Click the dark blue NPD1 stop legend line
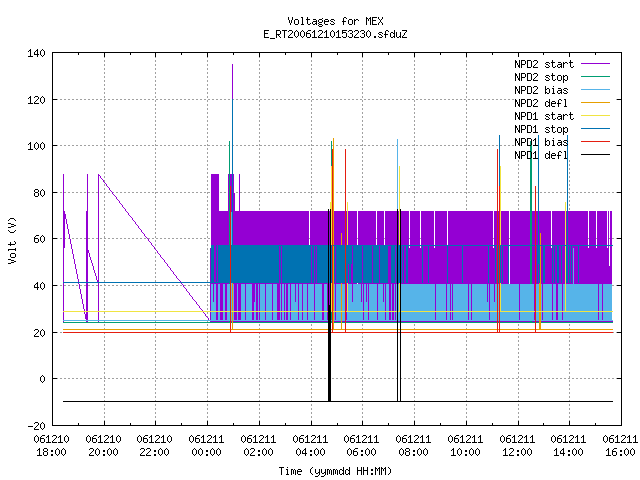The height and width of the screenshot is (480, 640). [595, 129]
